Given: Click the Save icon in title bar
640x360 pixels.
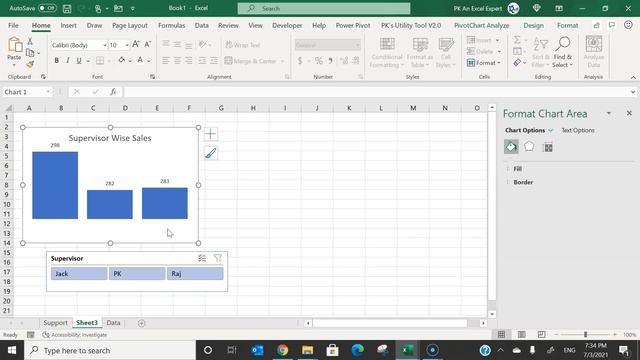Looking at the screenshot, I should 67,8.
